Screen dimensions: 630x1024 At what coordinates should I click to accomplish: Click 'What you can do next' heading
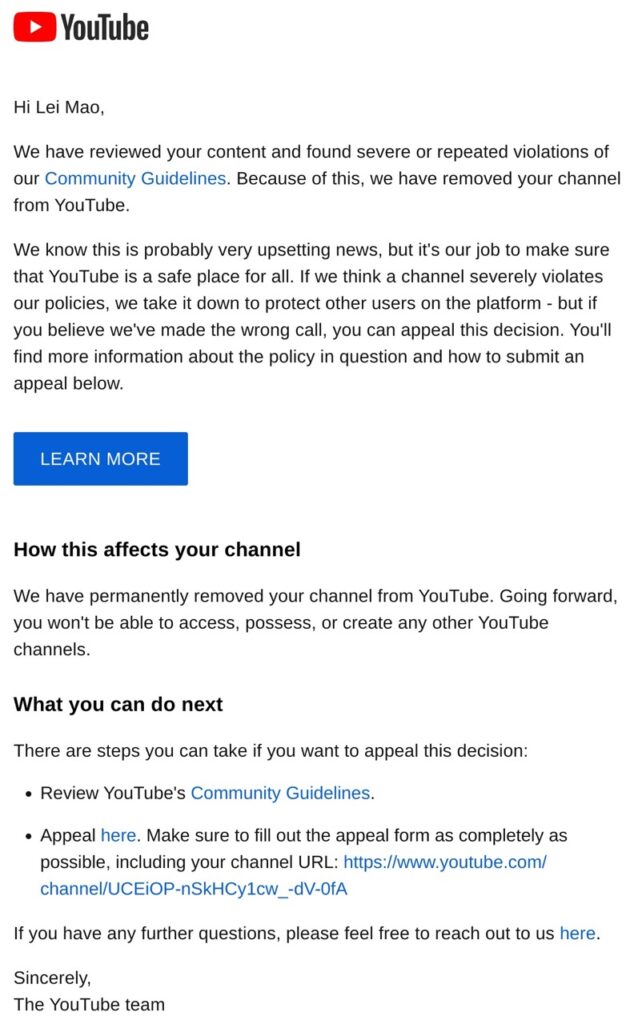(118, 704)
